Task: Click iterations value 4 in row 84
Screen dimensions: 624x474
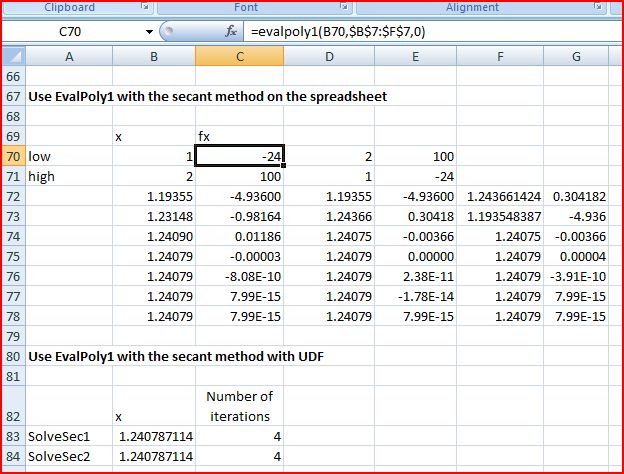Action: 240,456
